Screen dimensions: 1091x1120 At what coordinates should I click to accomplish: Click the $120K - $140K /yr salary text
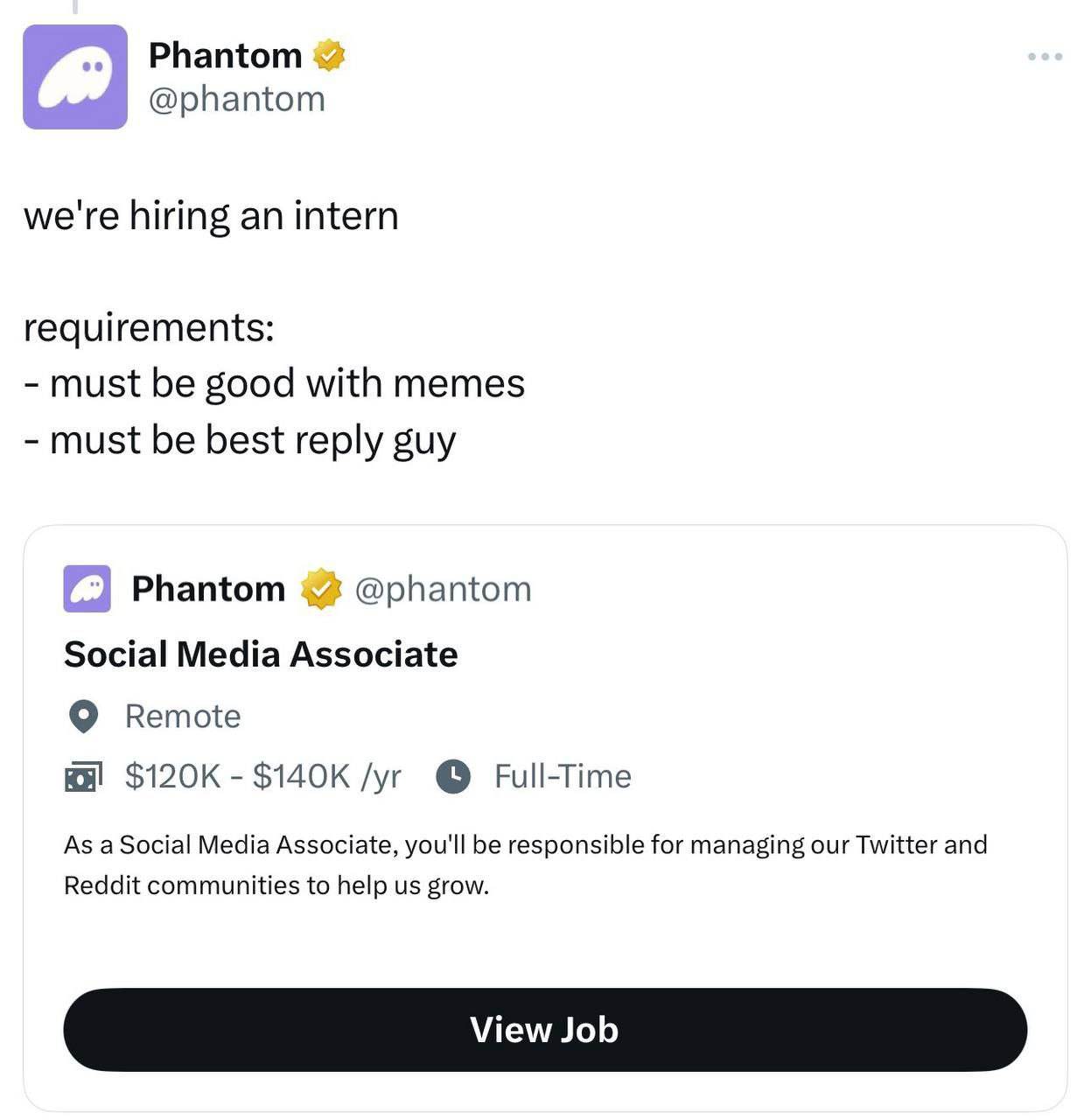(262, 776)
